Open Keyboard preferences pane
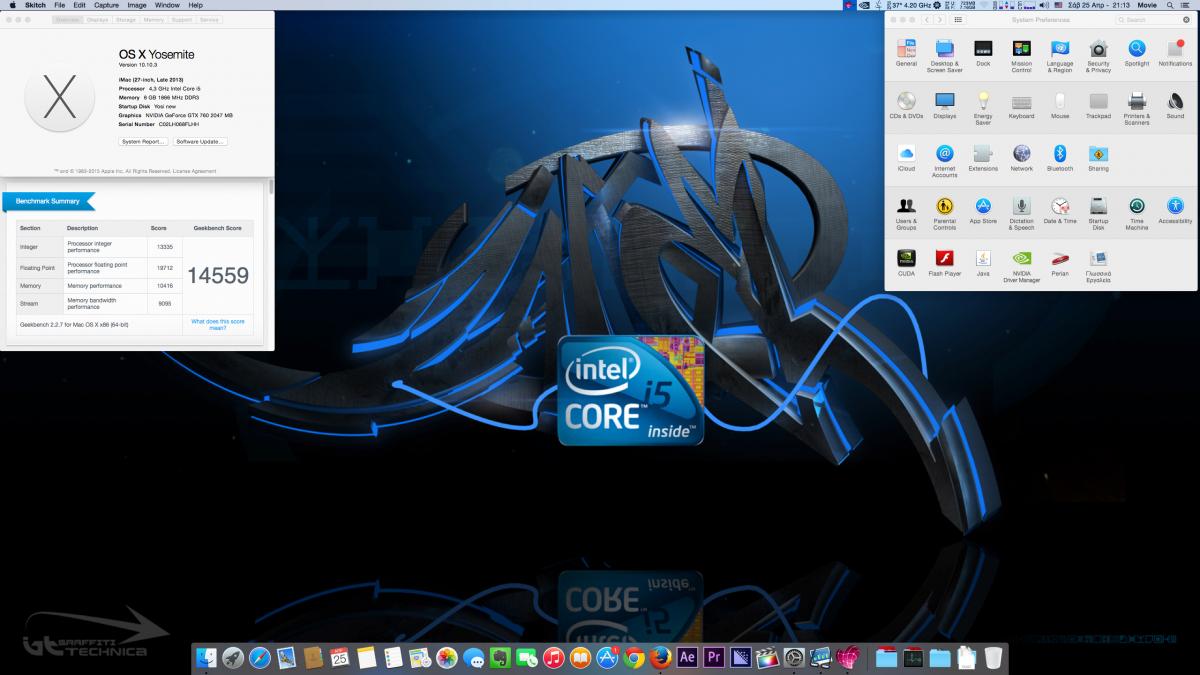This screenshot has height=675, width=1200. (1021, 105)
